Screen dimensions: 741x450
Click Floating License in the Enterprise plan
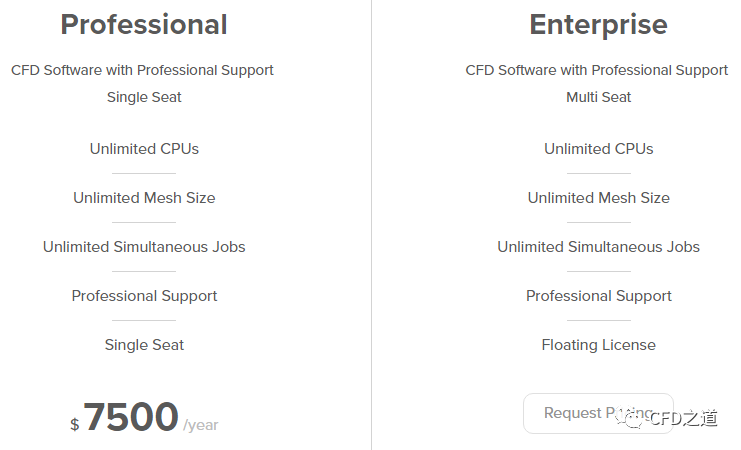[598, 345]
